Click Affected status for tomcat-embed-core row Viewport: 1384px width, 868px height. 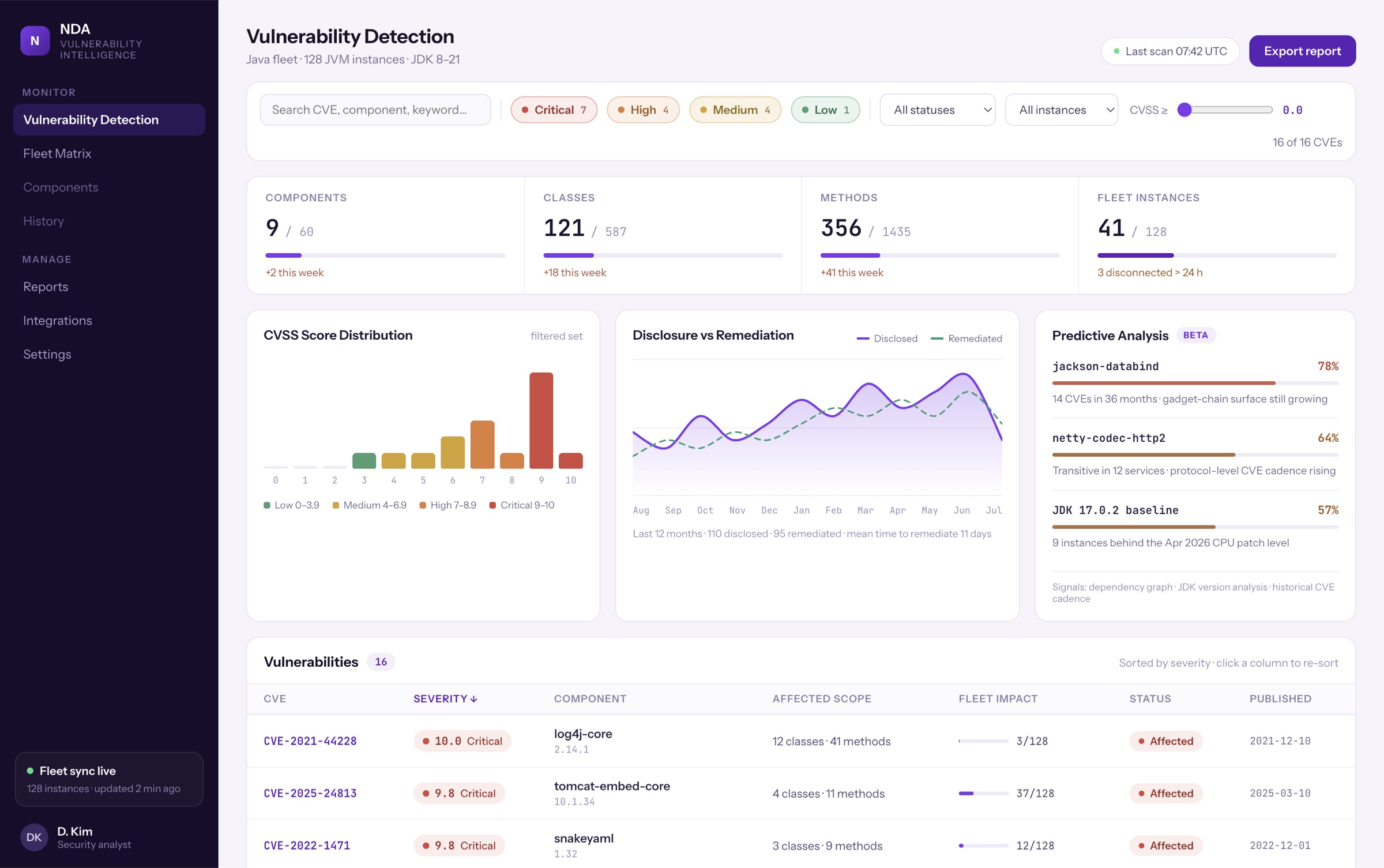click(x=1165, y=793)
